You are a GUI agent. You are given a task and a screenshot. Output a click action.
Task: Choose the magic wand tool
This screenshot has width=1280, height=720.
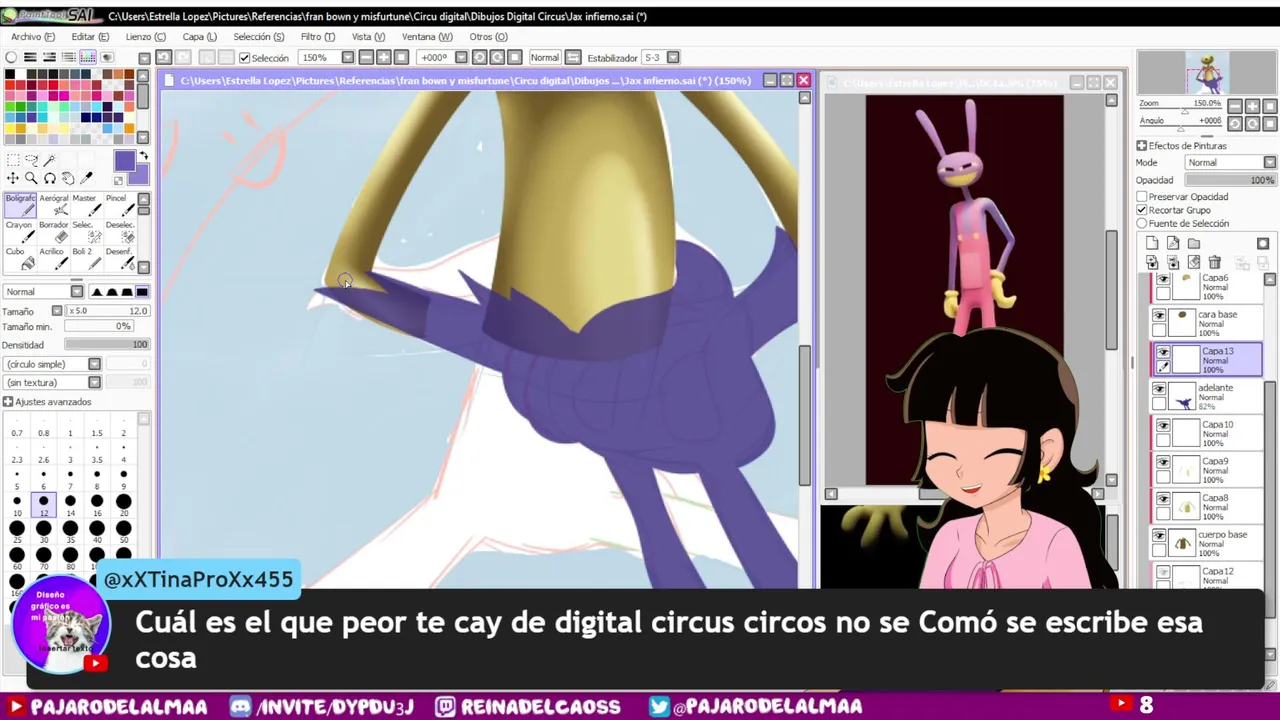pyautogui.click(x=49, y=160)
